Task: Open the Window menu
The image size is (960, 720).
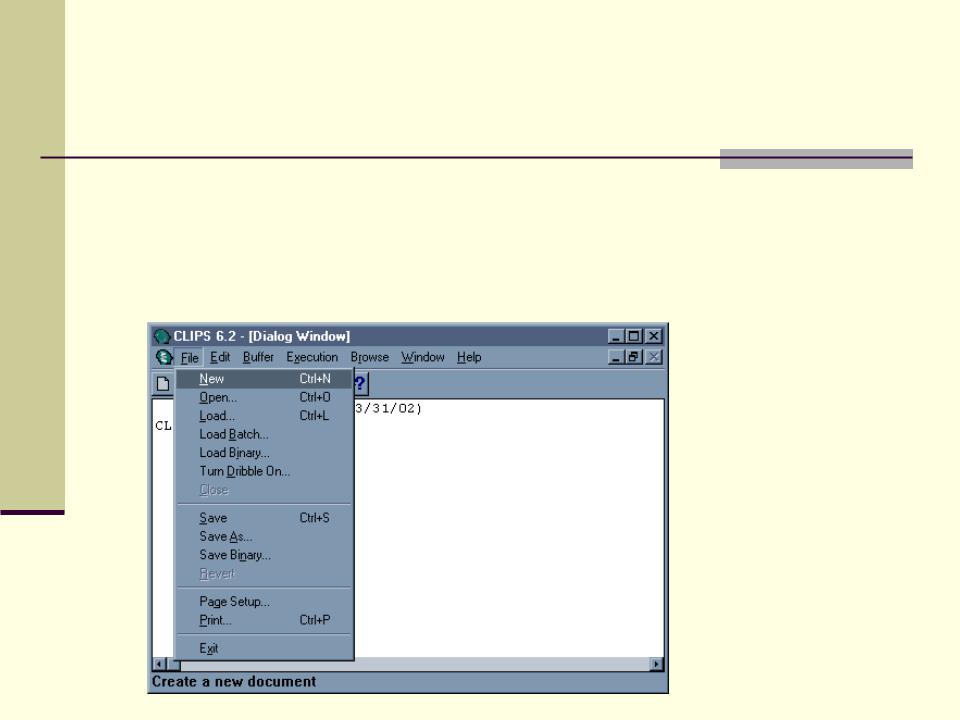Action: pyautogui.click(x=422, y=357)
